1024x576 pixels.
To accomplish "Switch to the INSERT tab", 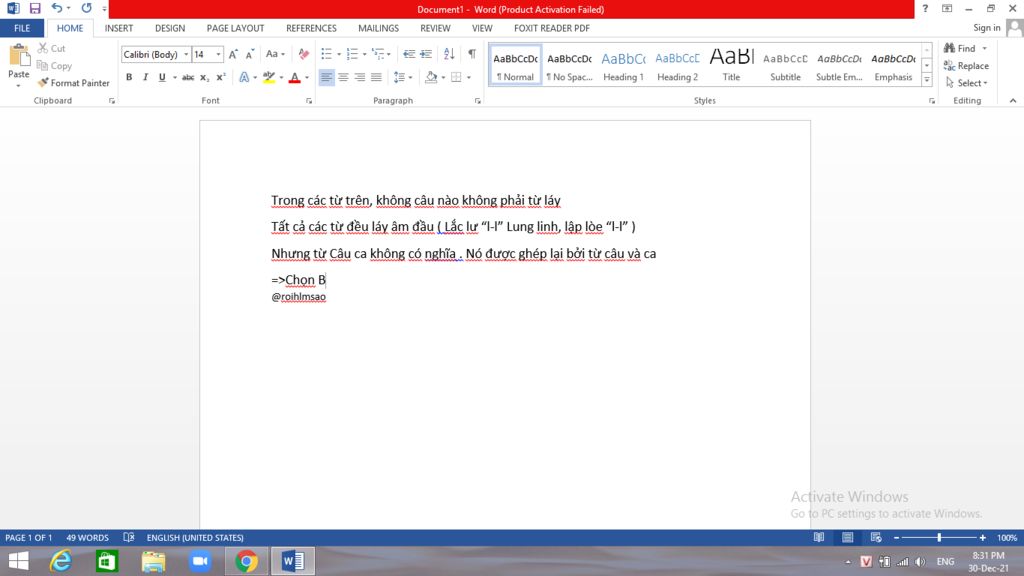I will 119,28.
